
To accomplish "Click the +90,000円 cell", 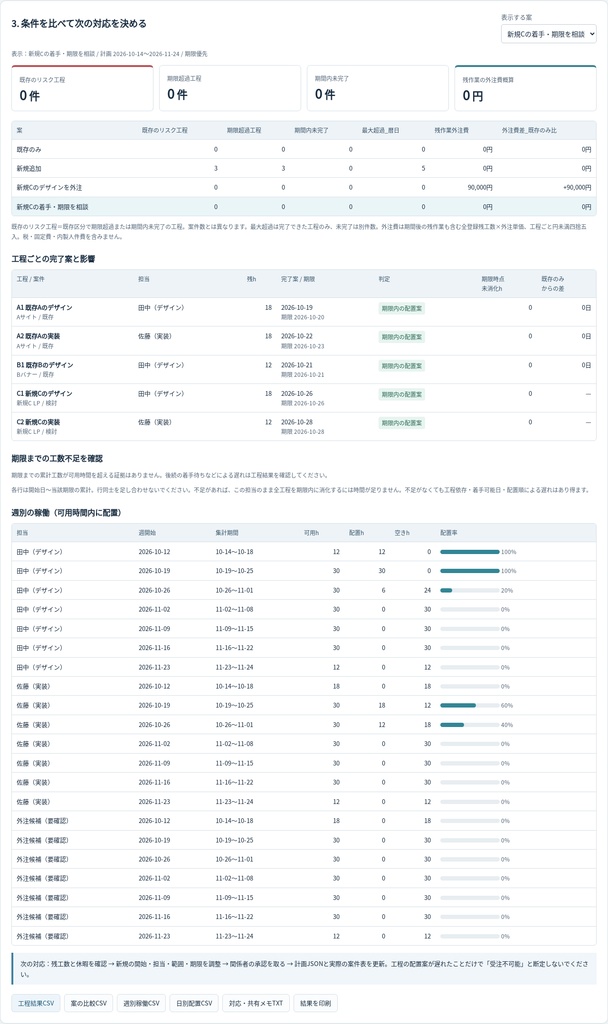I will click(x=577, y=187).
